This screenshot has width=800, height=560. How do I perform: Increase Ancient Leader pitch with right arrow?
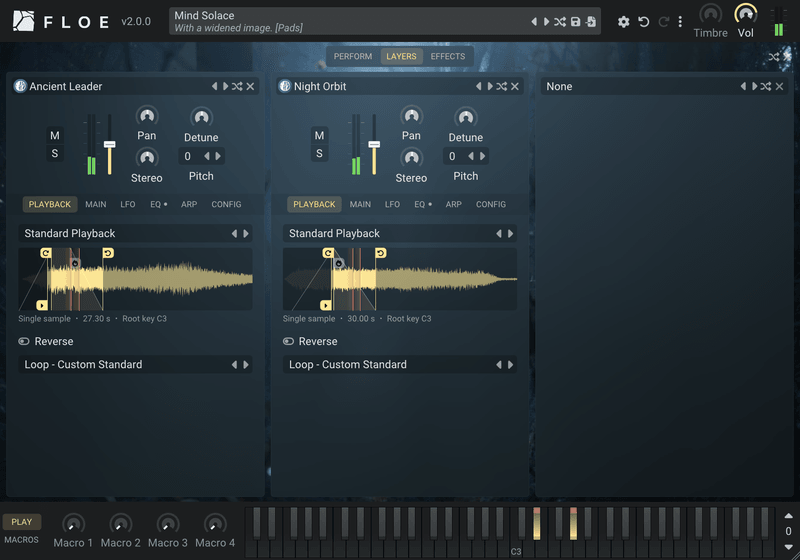pos(218,156)
